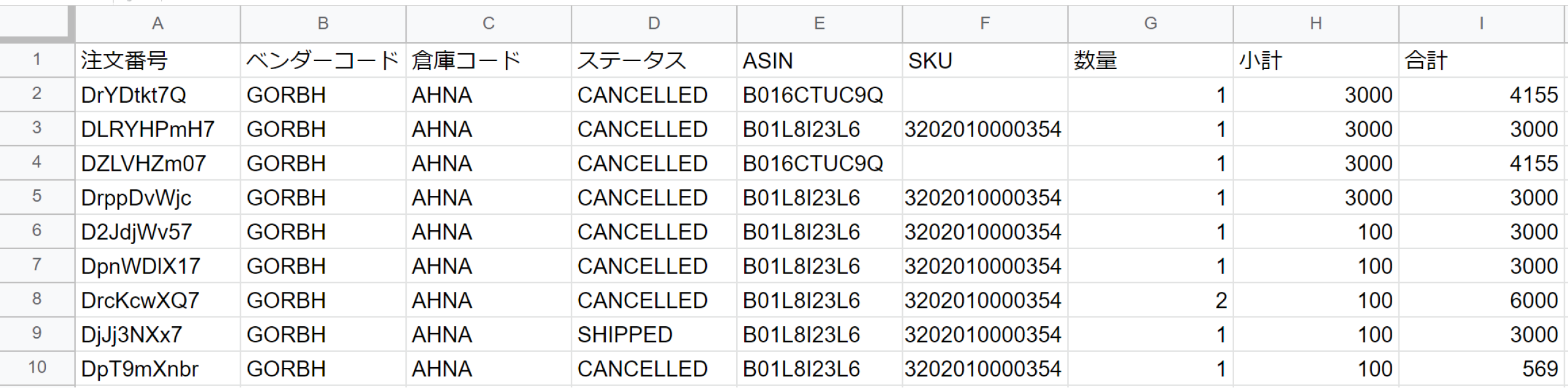Click the 注文番号 header cell
Viewport: 1568px width, 388px height.
[157, 61]
